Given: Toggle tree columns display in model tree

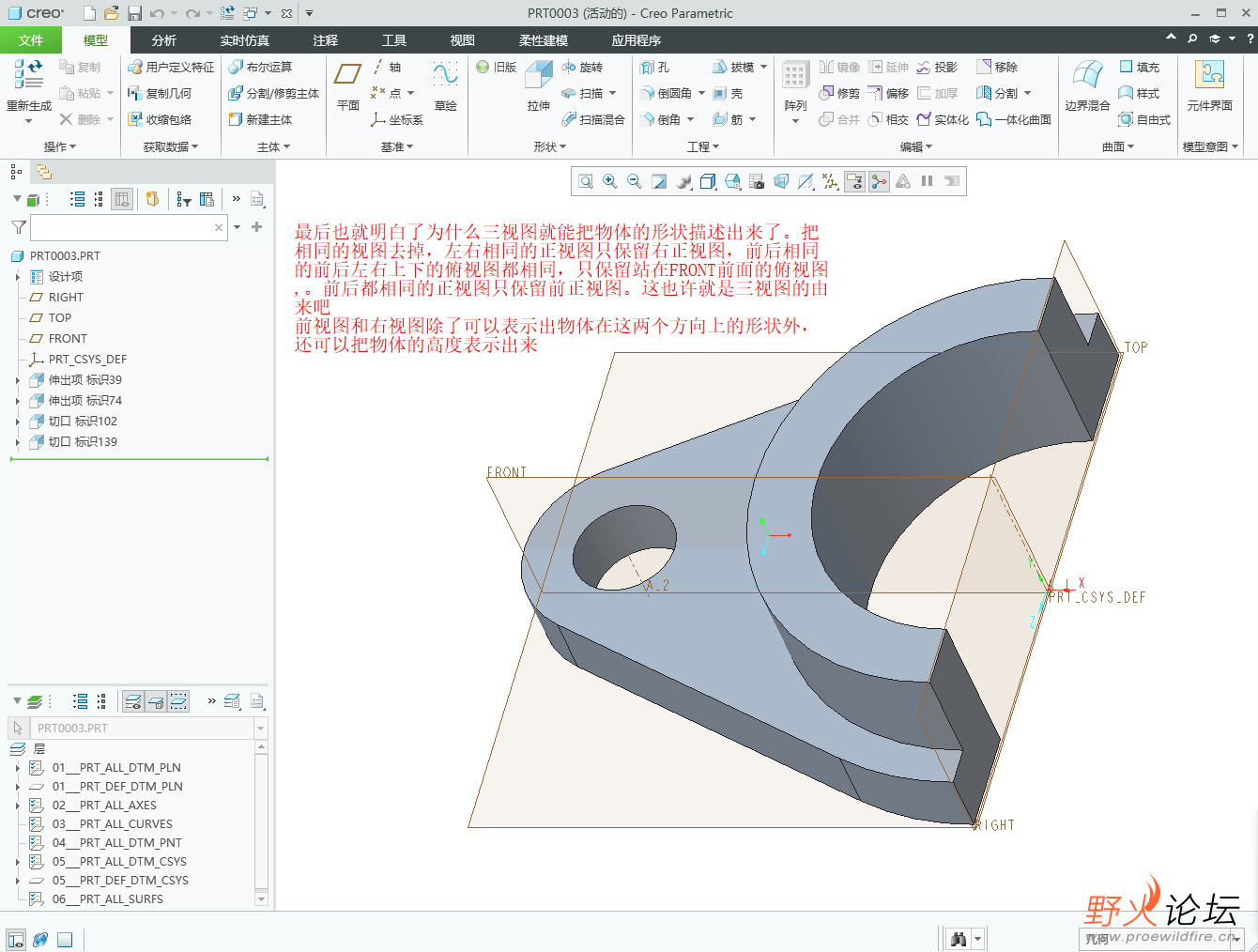Looking at the screenshot, I should [121, 199].
